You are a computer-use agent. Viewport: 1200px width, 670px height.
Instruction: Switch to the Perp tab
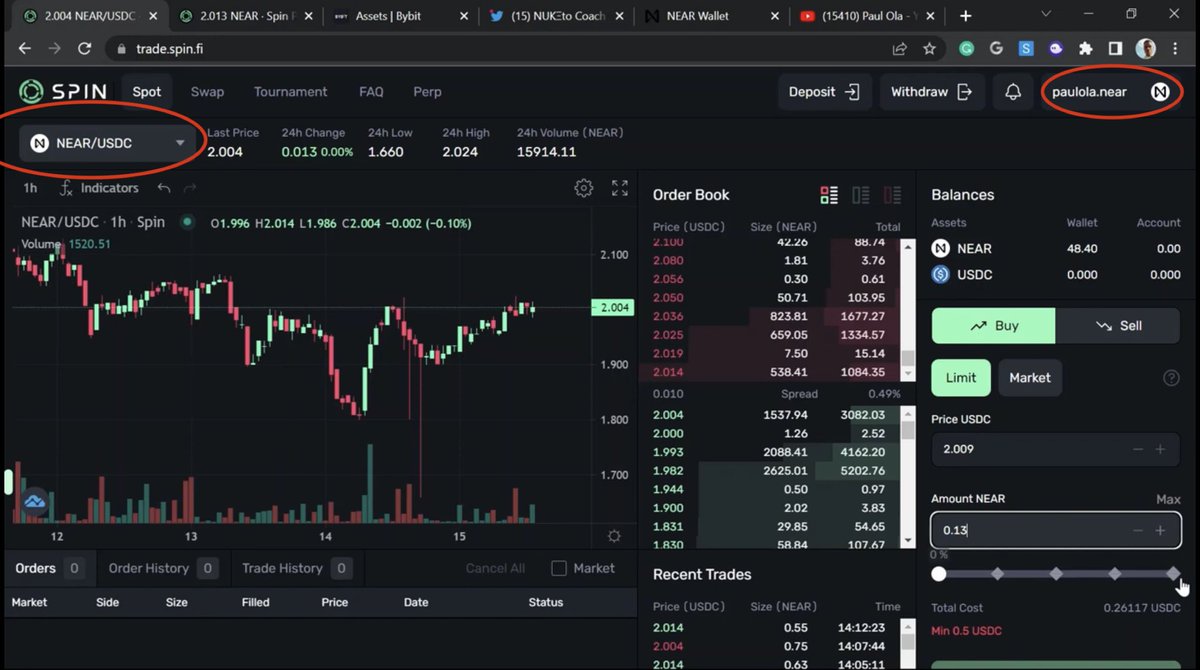point(427,91)
